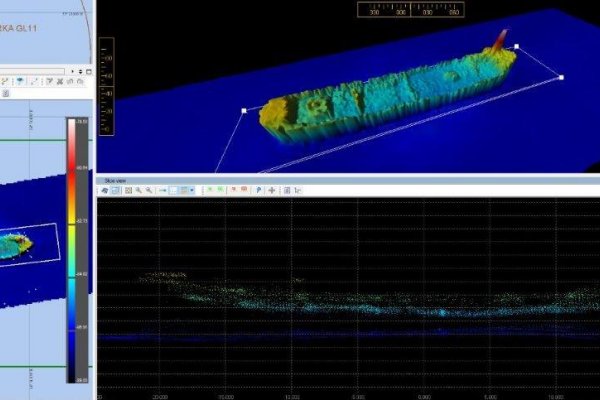600x400 pixels.
Task: Click the first red flag icon in Slice view
Action: pyautogui.click(x=233, y=190)
